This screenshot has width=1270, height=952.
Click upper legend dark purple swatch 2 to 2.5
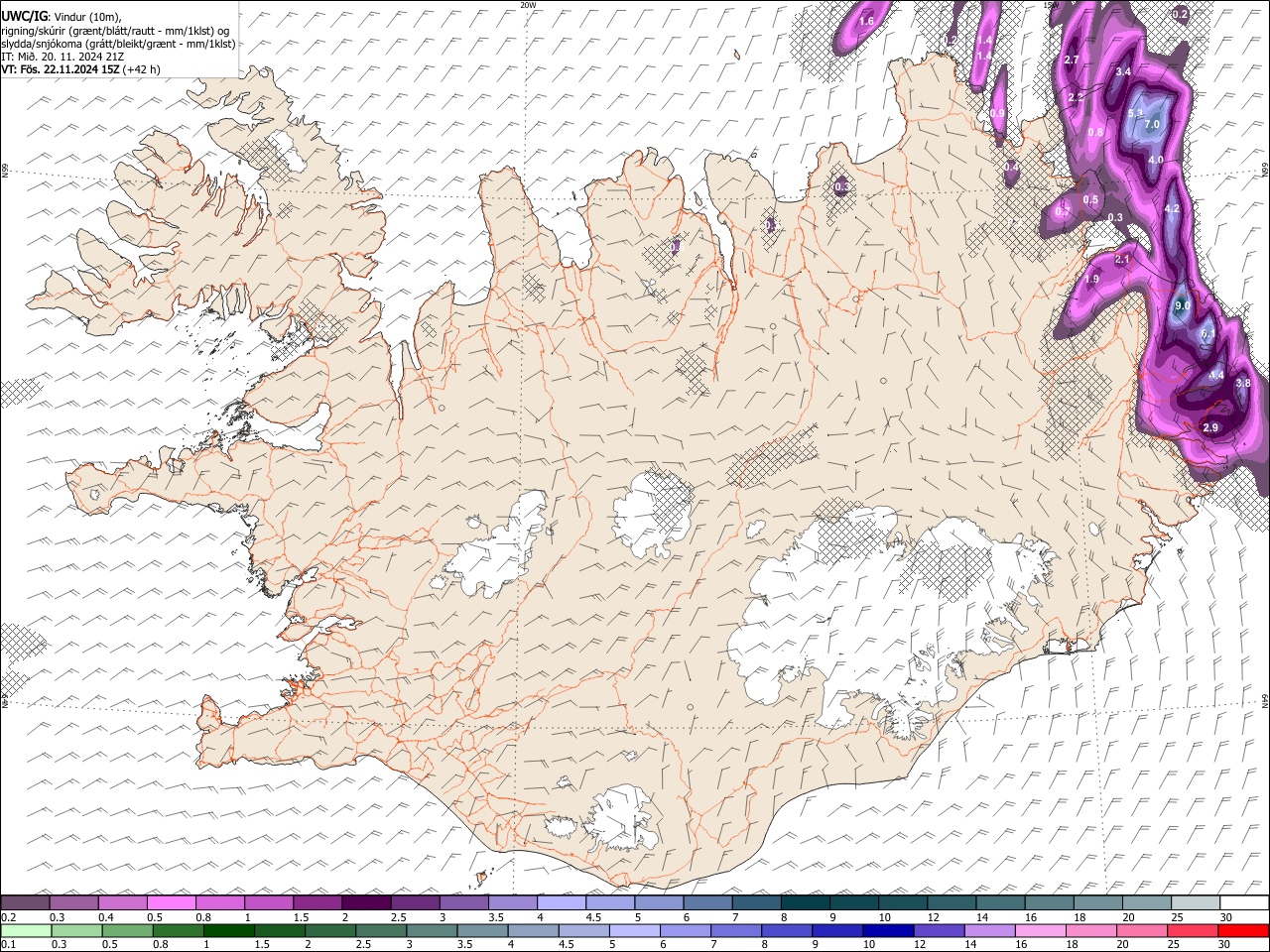tap(366, 902)
